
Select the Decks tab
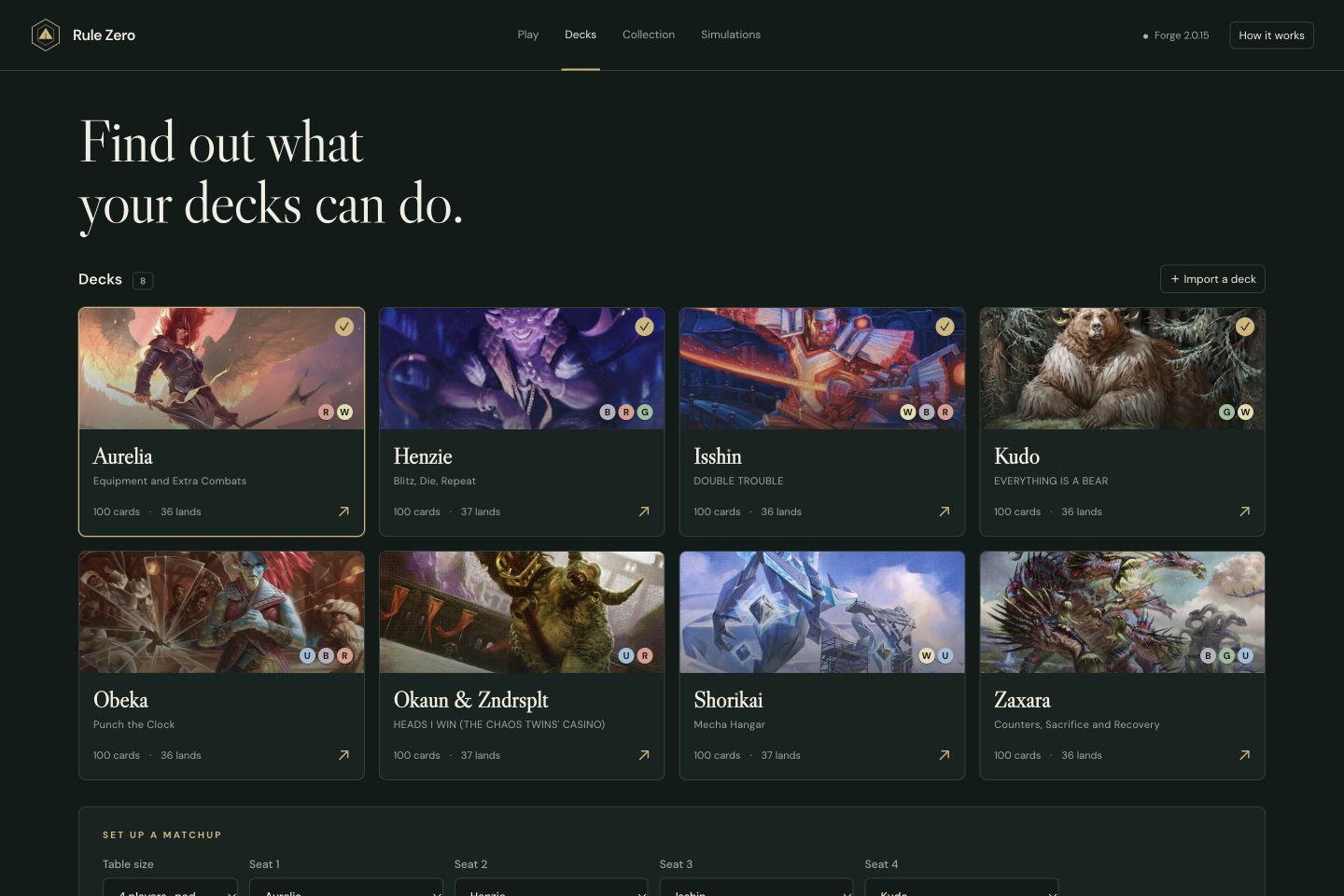pyautogui.click(x=581, y=35)
